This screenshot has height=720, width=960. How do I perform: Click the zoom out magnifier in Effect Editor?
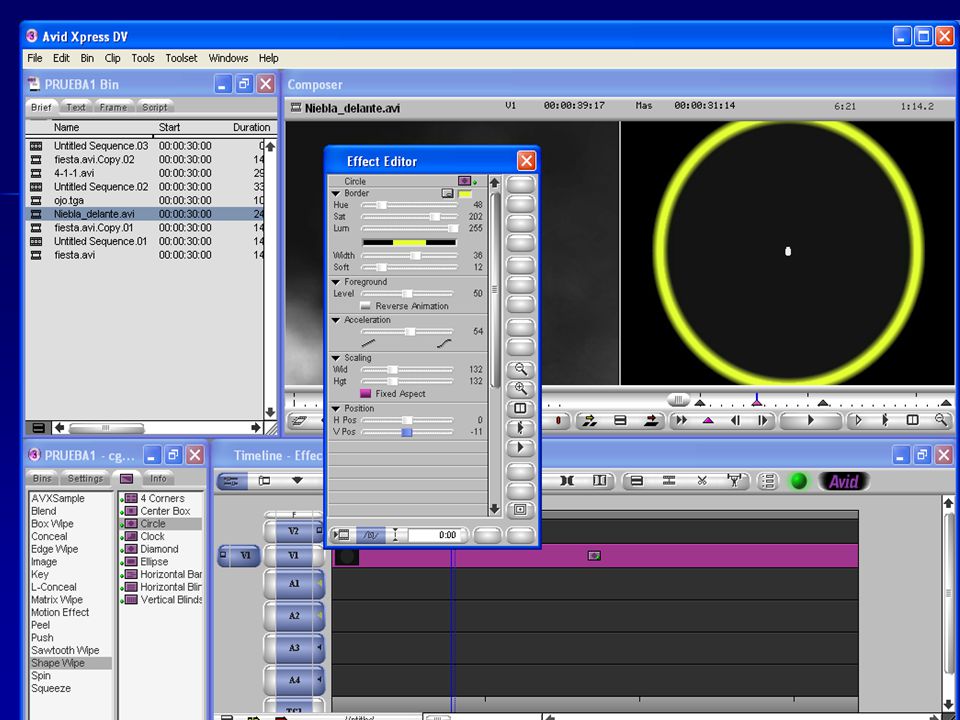520,369
